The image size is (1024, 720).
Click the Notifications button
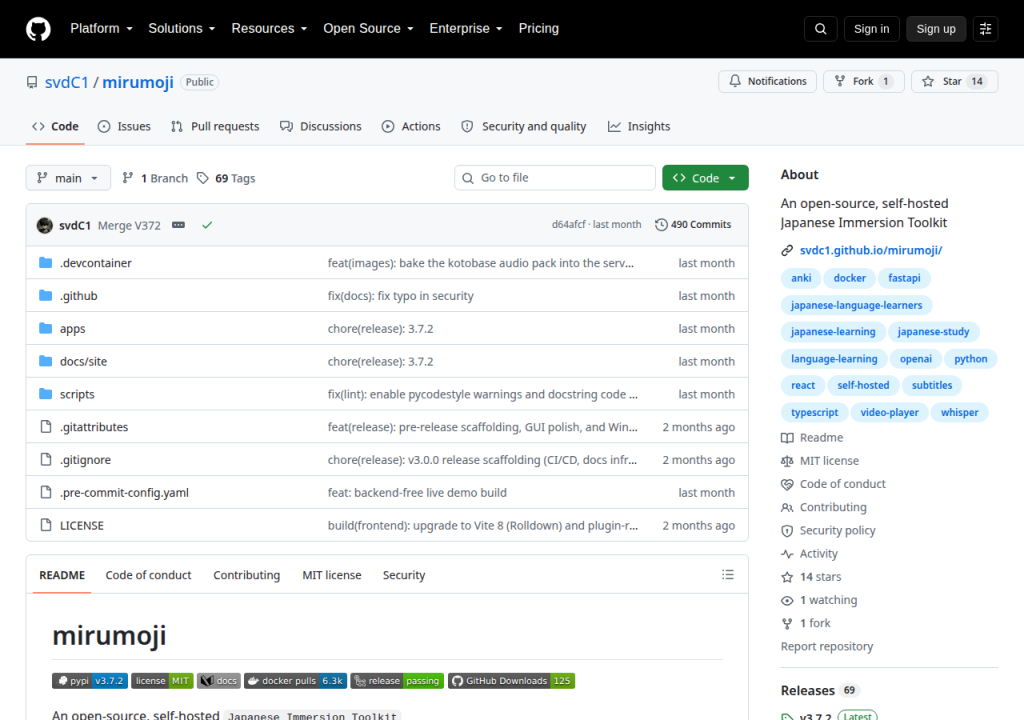[767, 82]
